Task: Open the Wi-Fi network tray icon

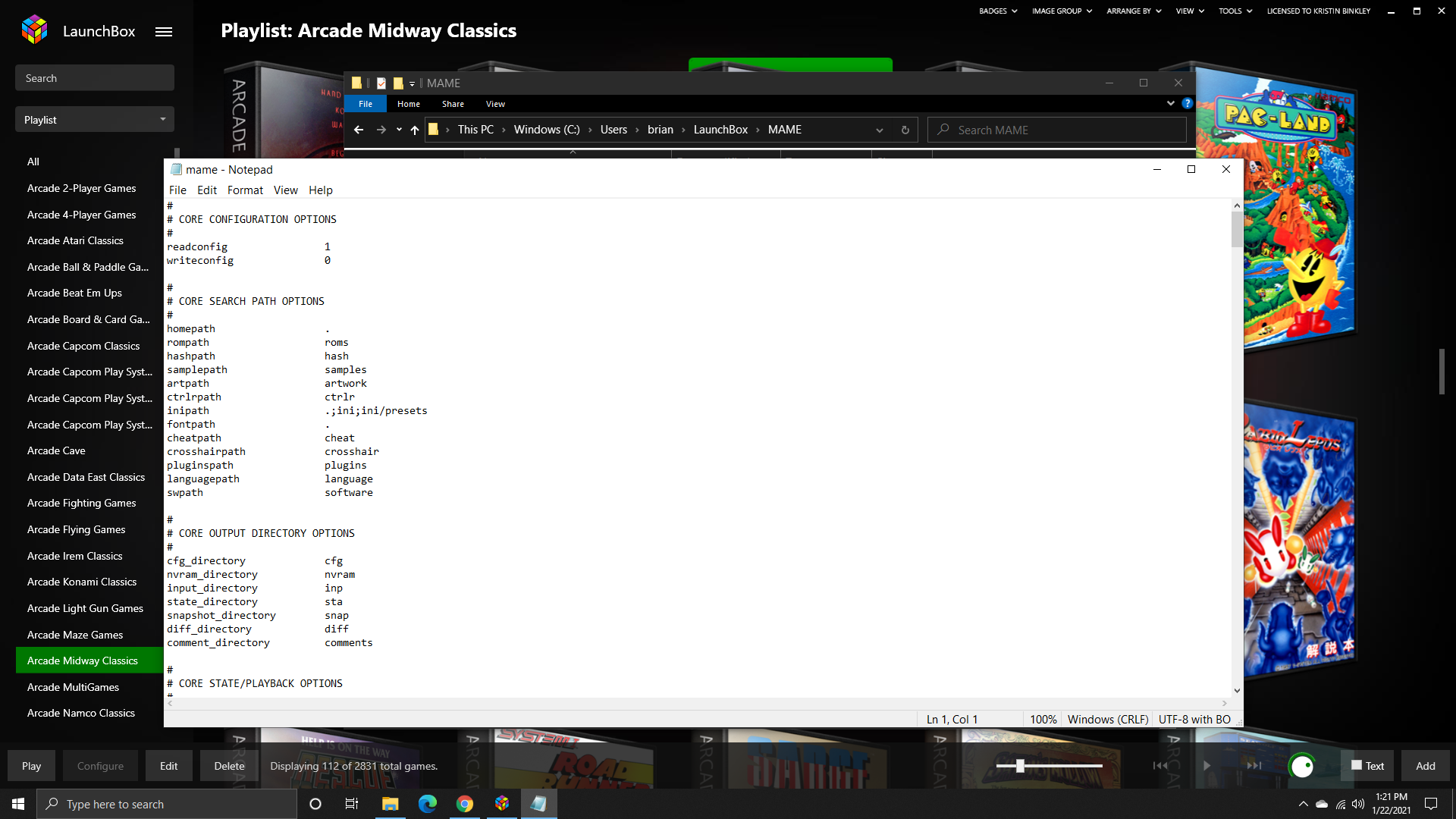Action: tap(1341, 804)
